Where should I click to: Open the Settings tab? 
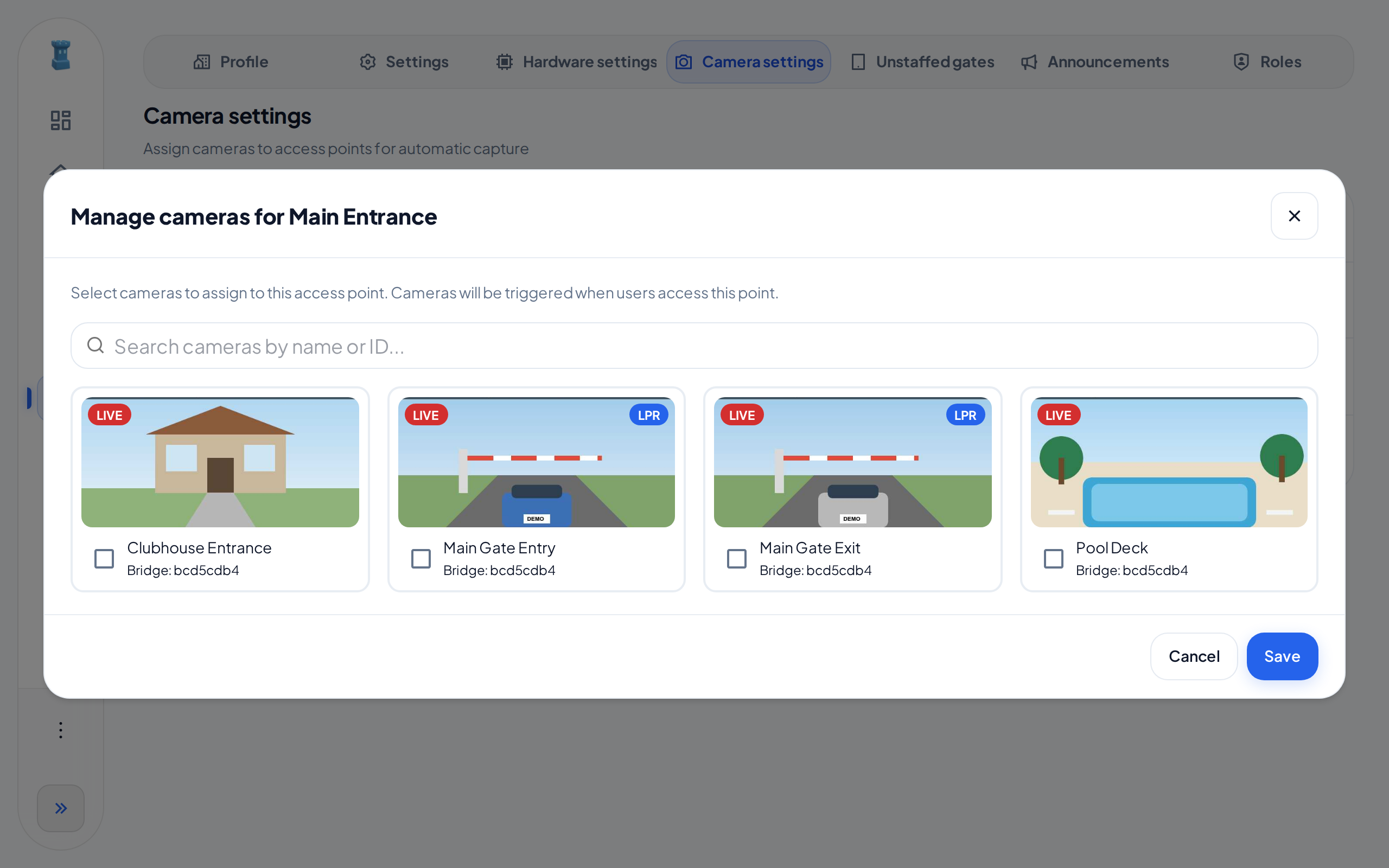[x=404, y=62]
